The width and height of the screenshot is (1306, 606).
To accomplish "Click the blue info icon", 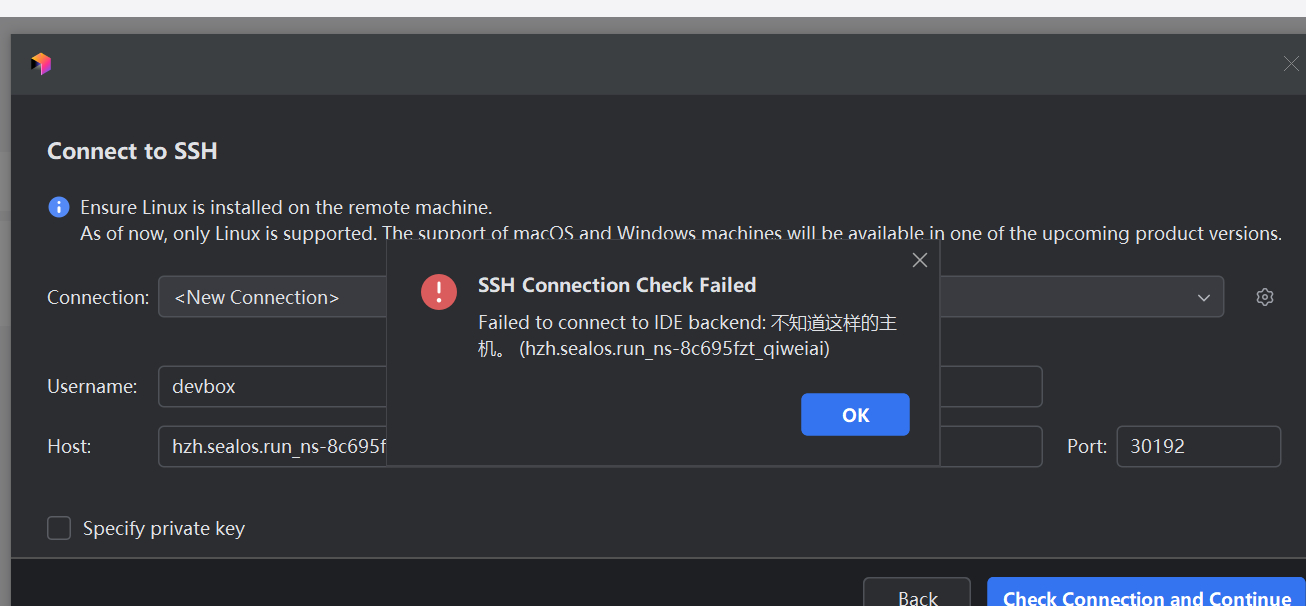I will tap(59, 207).
